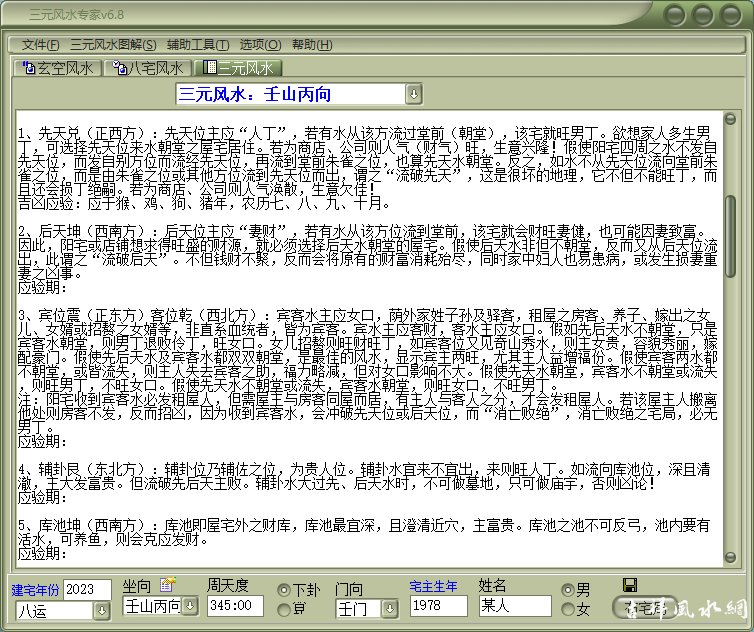Open the 三元风水图解 menu
This screenshot has width=754, height=632.
click(111, 44)
